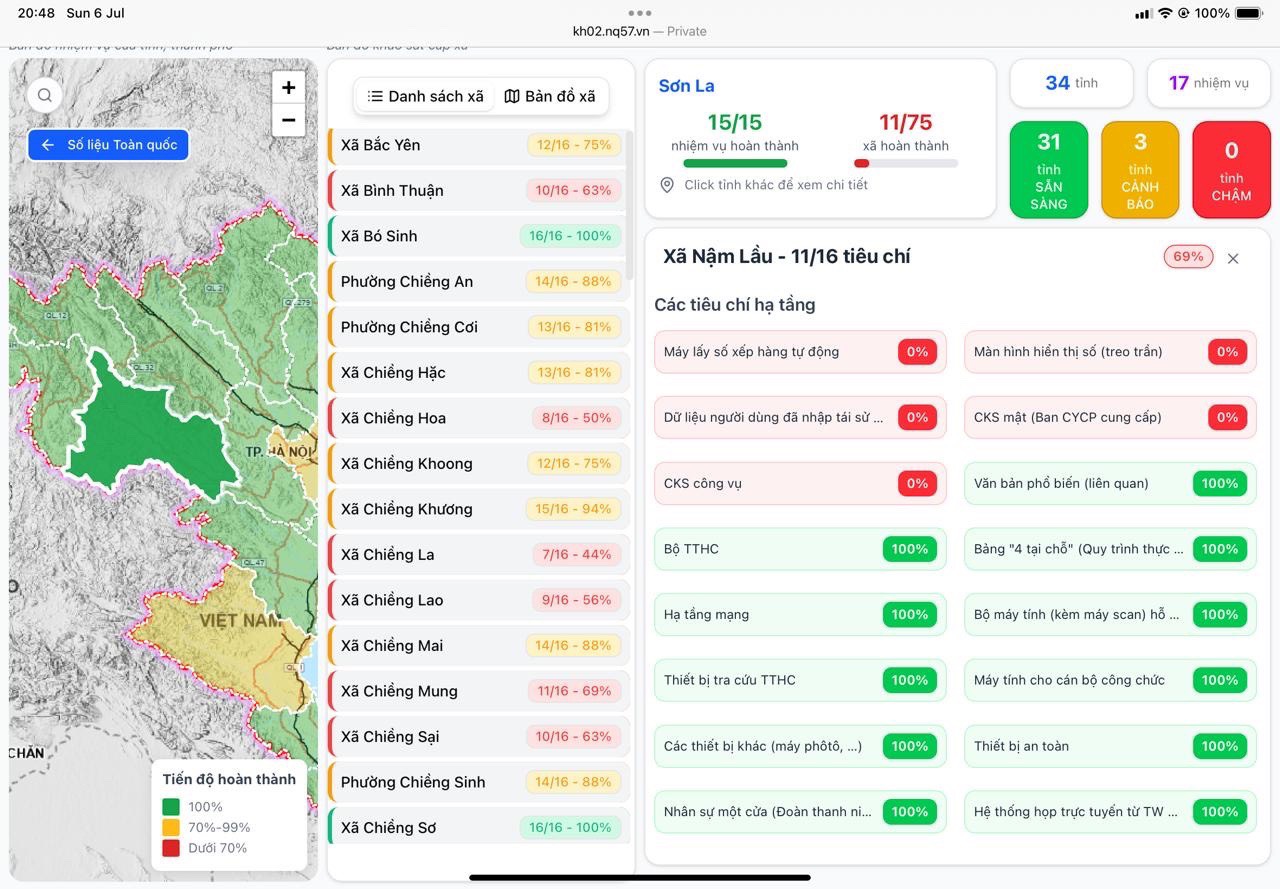Close the Xã Nậm Lầu criteria panel

click(1233, 258)
